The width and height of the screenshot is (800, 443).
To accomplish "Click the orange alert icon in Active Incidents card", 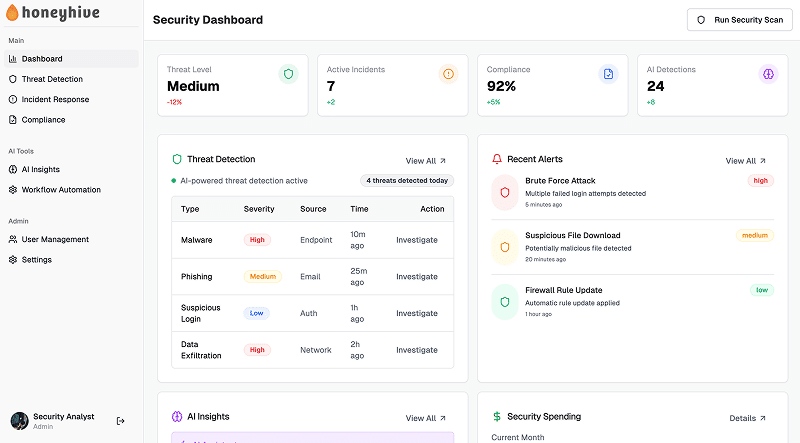I will [x=448, y=74].
